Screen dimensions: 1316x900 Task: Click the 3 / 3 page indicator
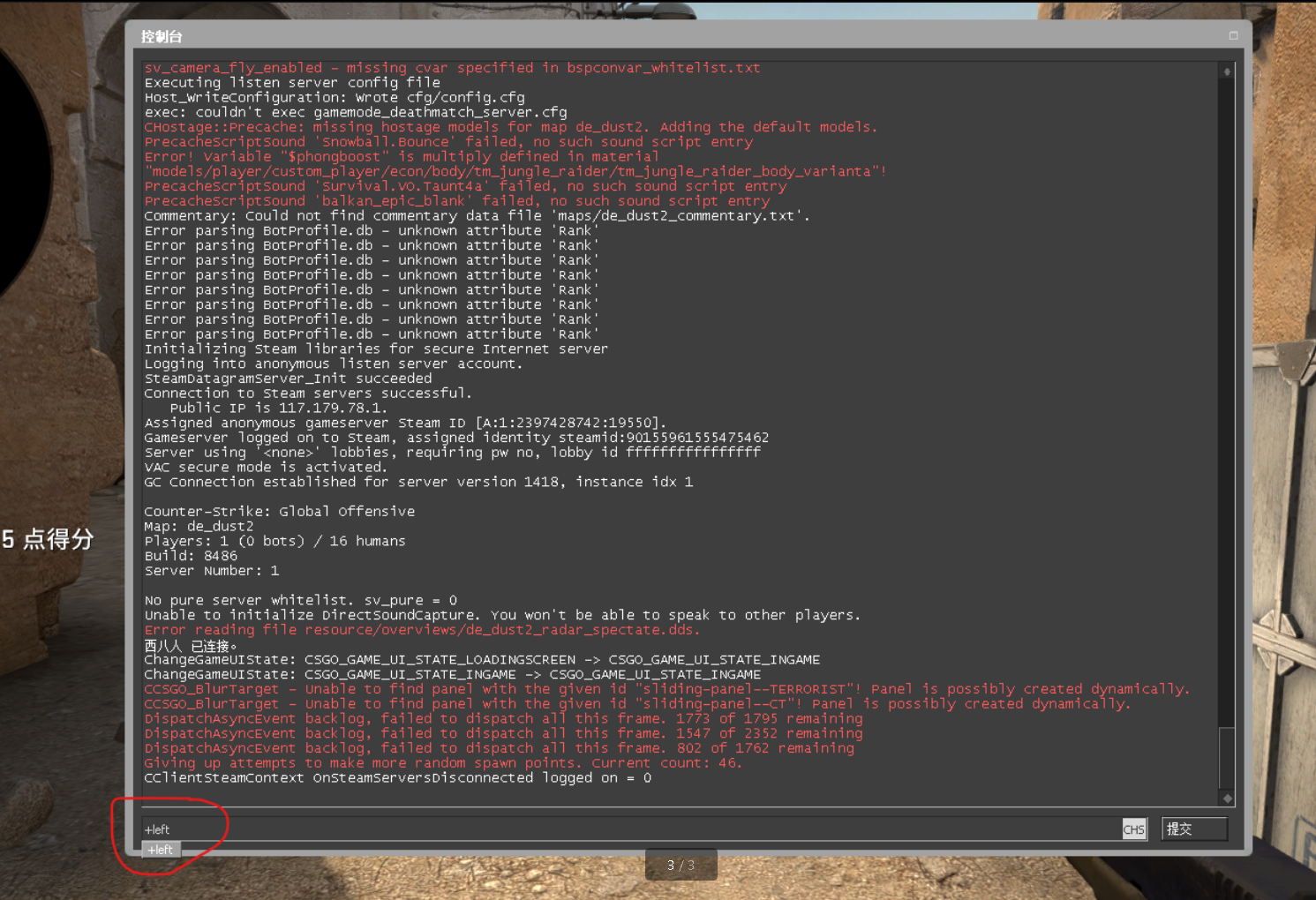click(x=681, y=866)
